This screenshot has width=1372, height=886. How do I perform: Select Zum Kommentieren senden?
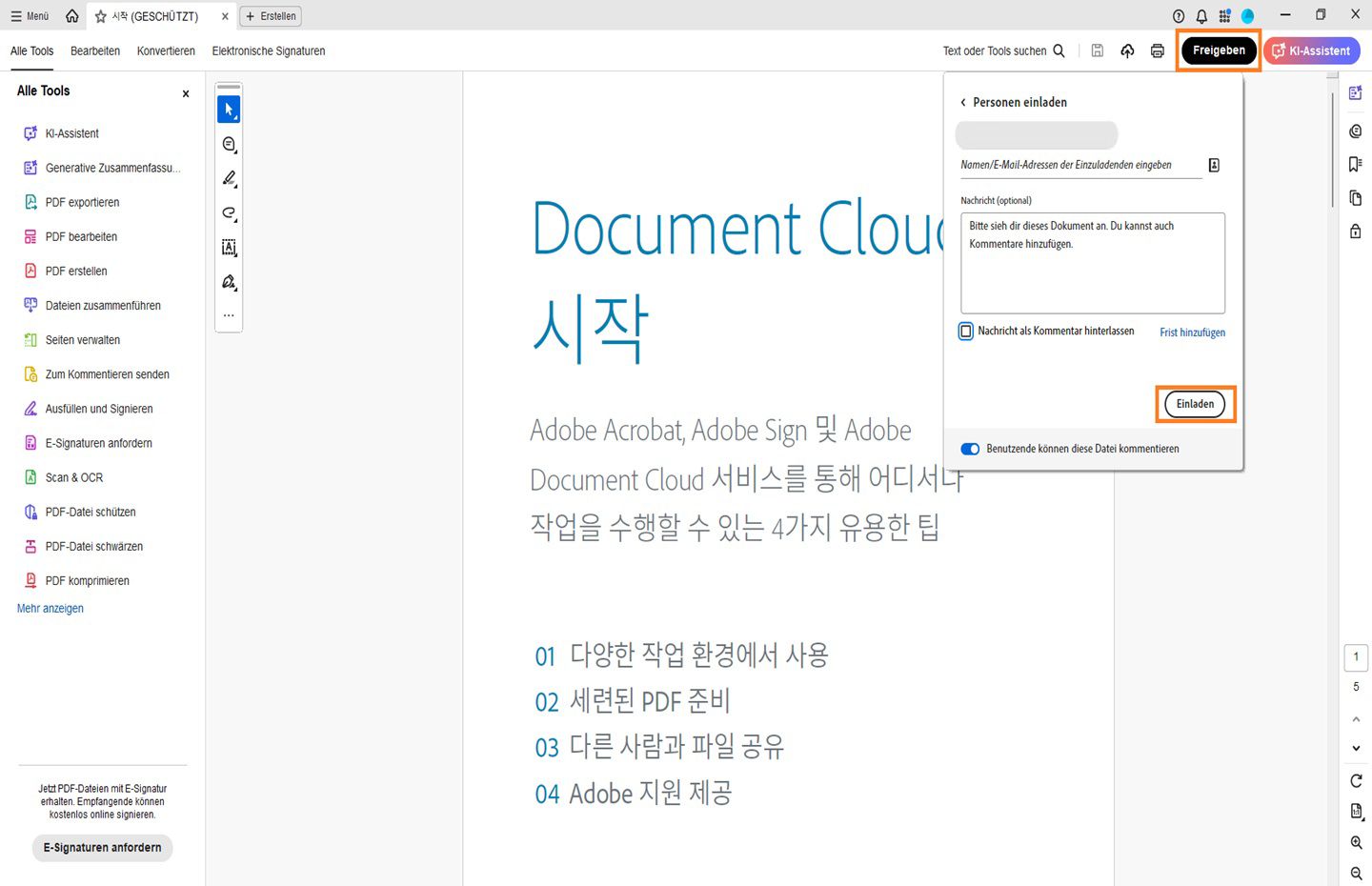[96, 374]
